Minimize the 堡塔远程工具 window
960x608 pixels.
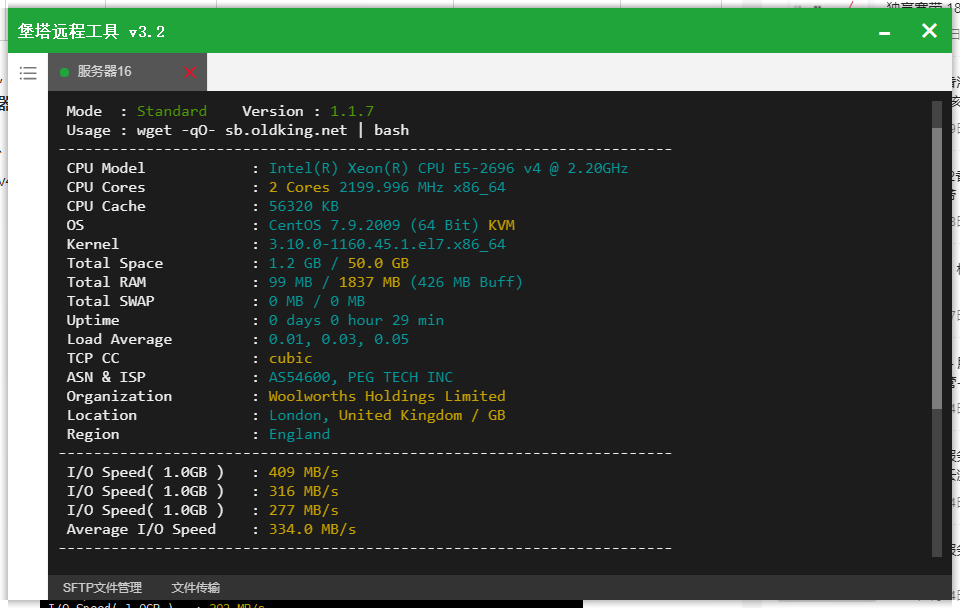coord(884,32)
